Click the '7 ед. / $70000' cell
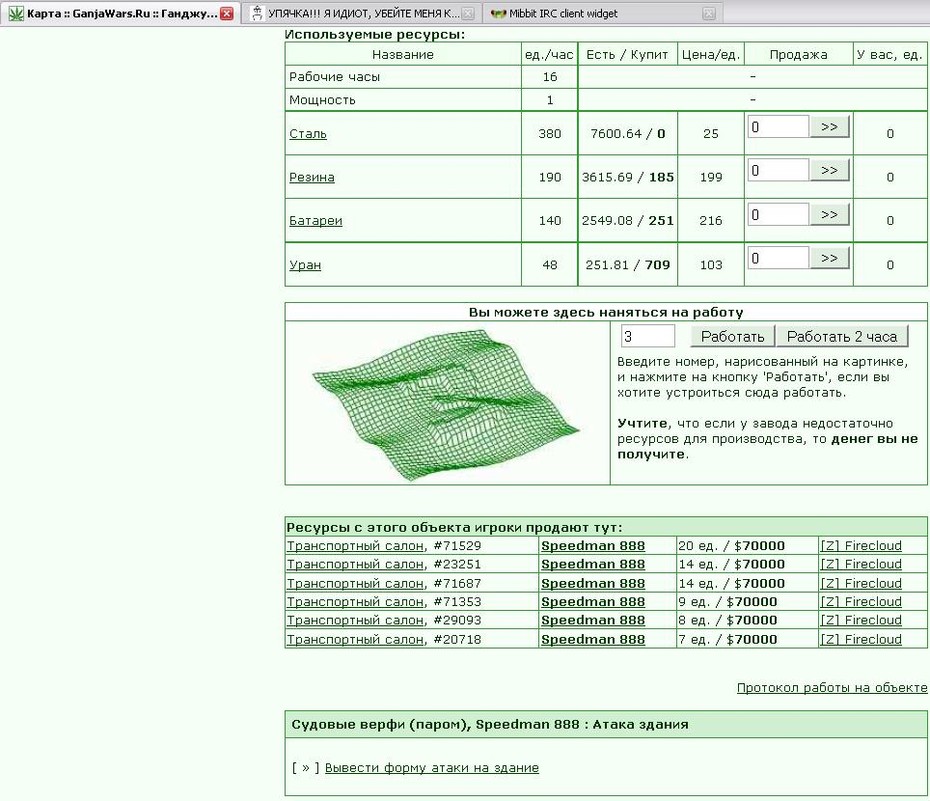 pos(747,640)
